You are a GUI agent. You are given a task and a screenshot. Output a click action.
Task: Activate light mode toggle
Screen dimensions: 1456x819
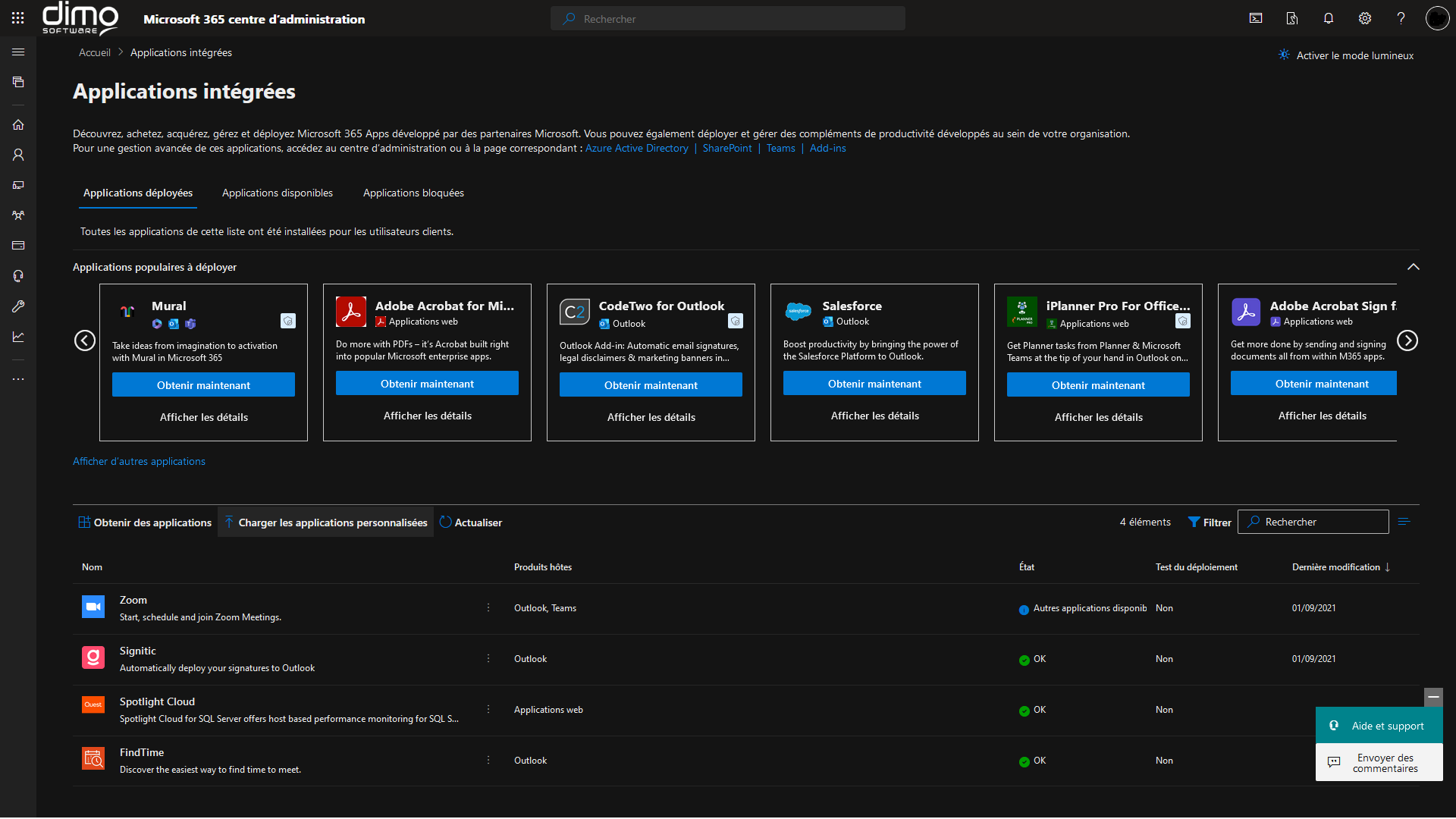coord(1345,55)
